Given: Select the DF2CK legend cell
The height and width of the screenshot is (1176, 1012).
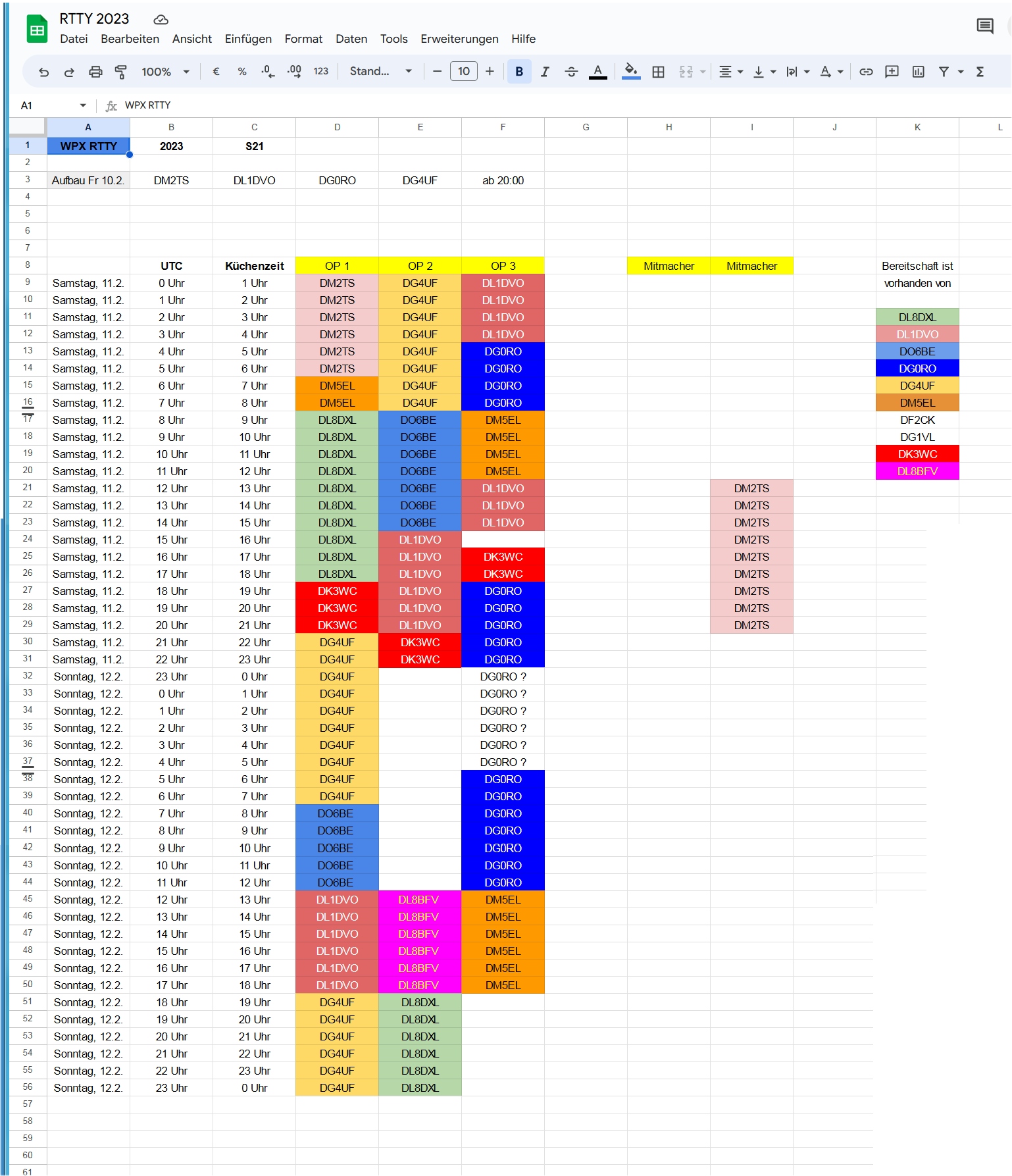Looking at the screenshot, I should point(917,420).
